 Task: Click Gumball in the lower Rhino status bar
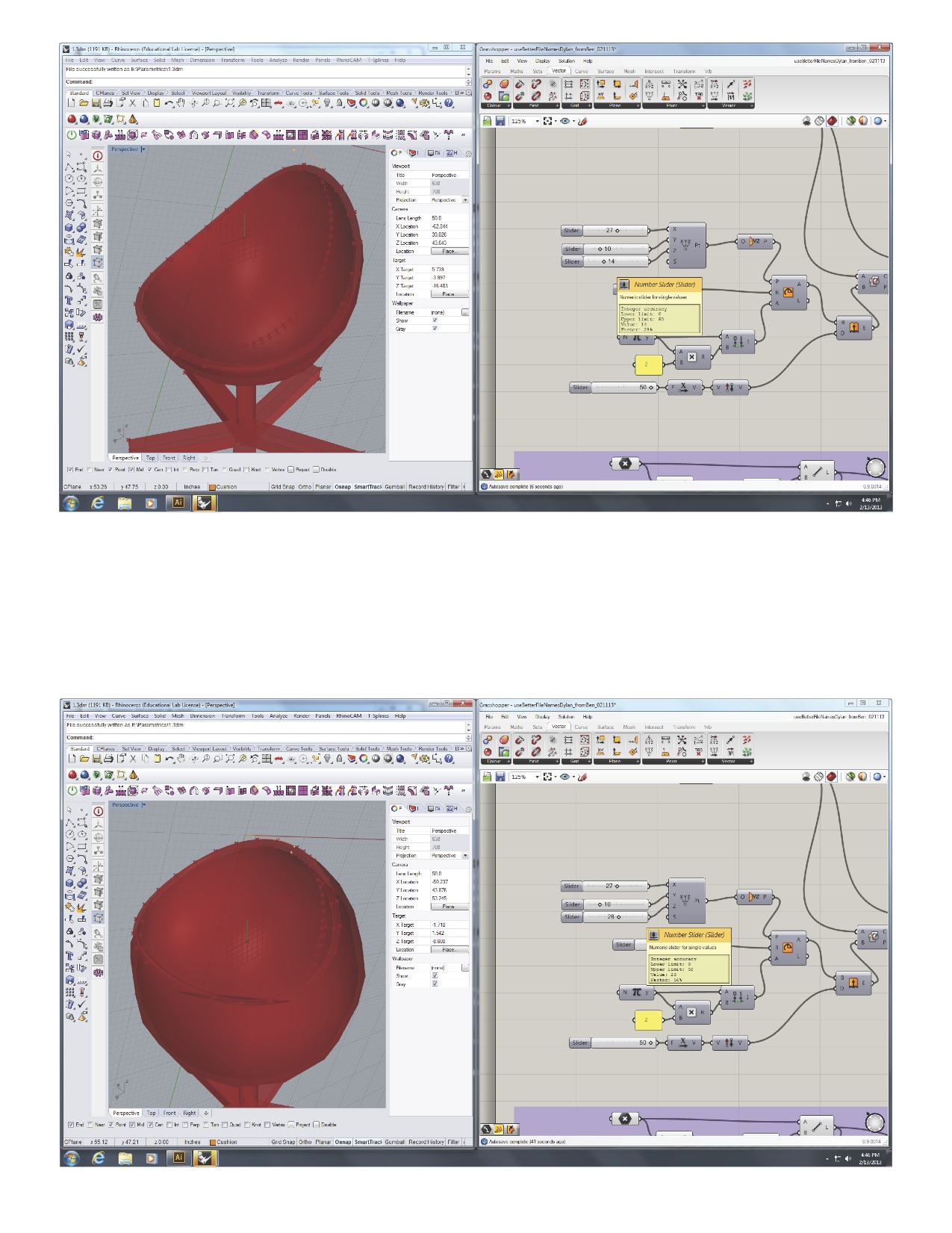click(x=394, y=1142)
